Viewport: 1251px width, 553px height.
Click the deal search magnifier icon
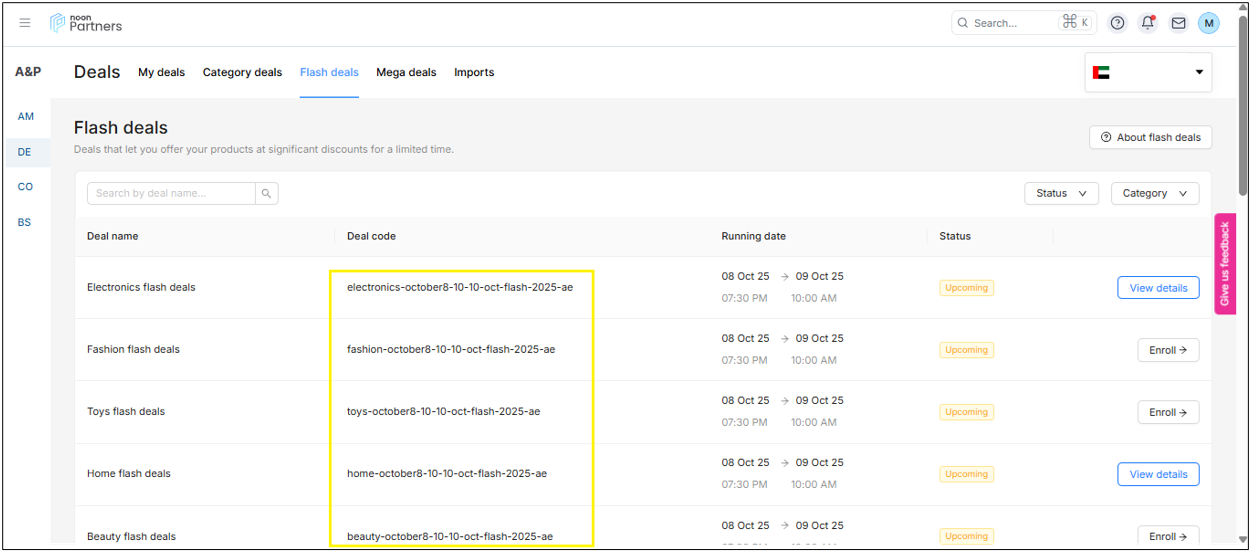point(266,193)
